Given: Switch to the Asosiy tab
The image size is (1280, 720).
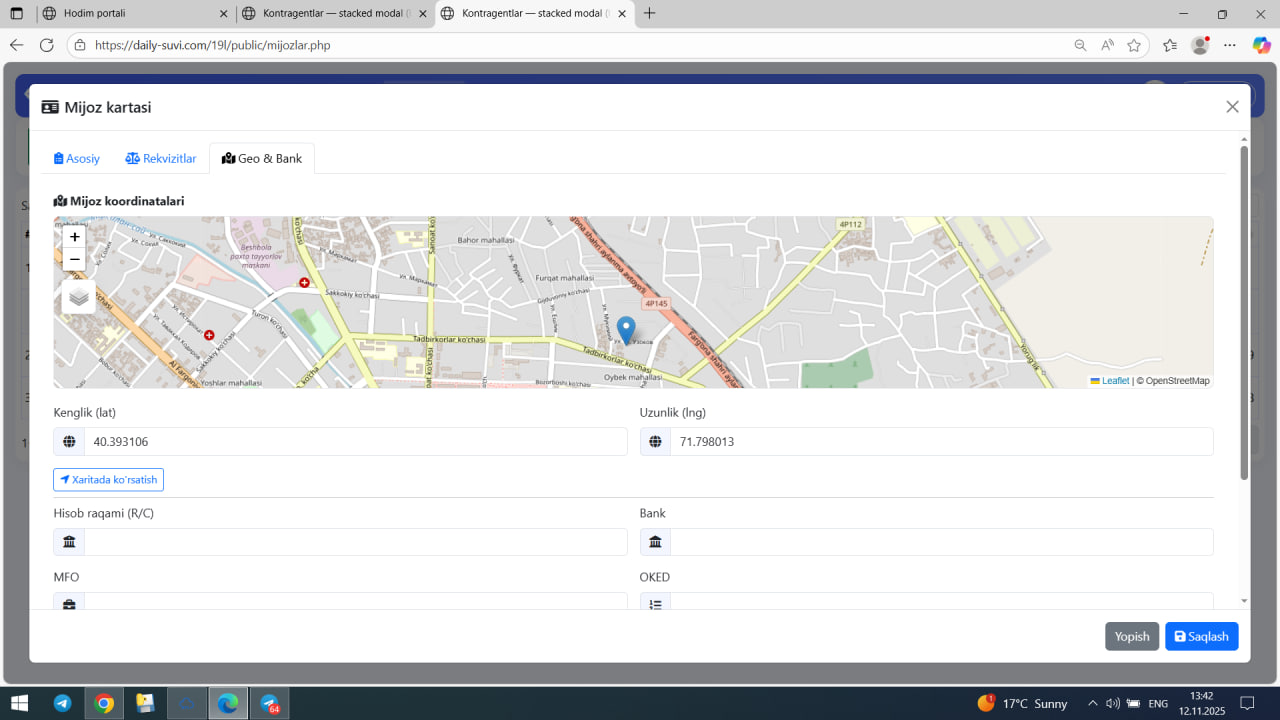Looking at the screenshot, I should pyautogui.click(x=77, y=158).
